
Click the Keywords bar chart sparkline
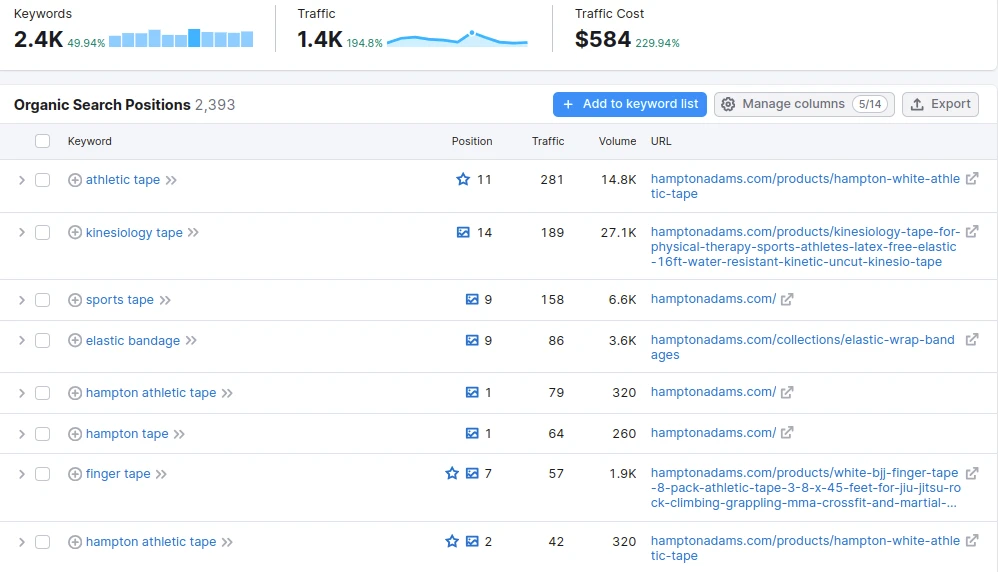181,38
